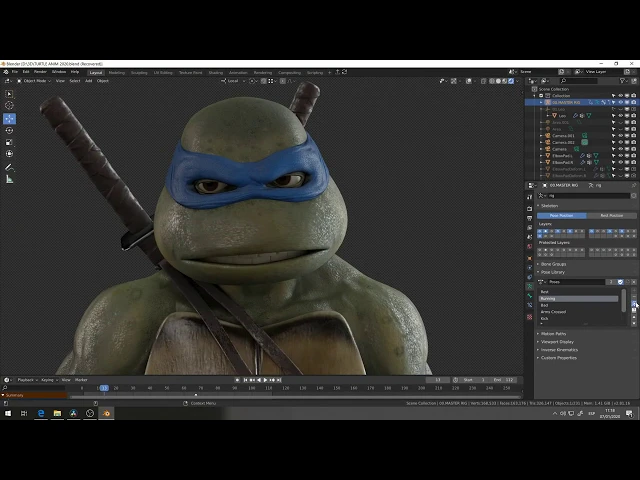Image resolution: width=640 pixels, height=480 pixels.
Task: Open the Armature Object Data tab
Action: 529,287
